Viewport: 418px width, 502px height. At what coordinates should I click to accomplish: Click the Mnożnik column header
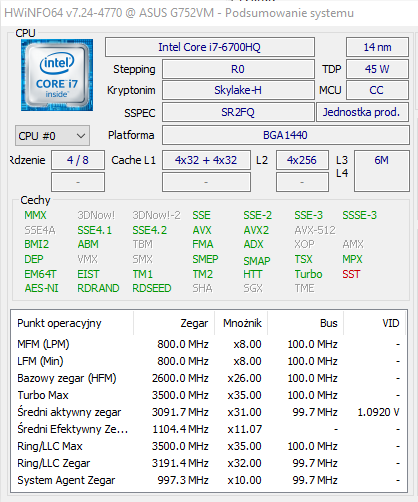pyautogui.click(x=241, y=323)
